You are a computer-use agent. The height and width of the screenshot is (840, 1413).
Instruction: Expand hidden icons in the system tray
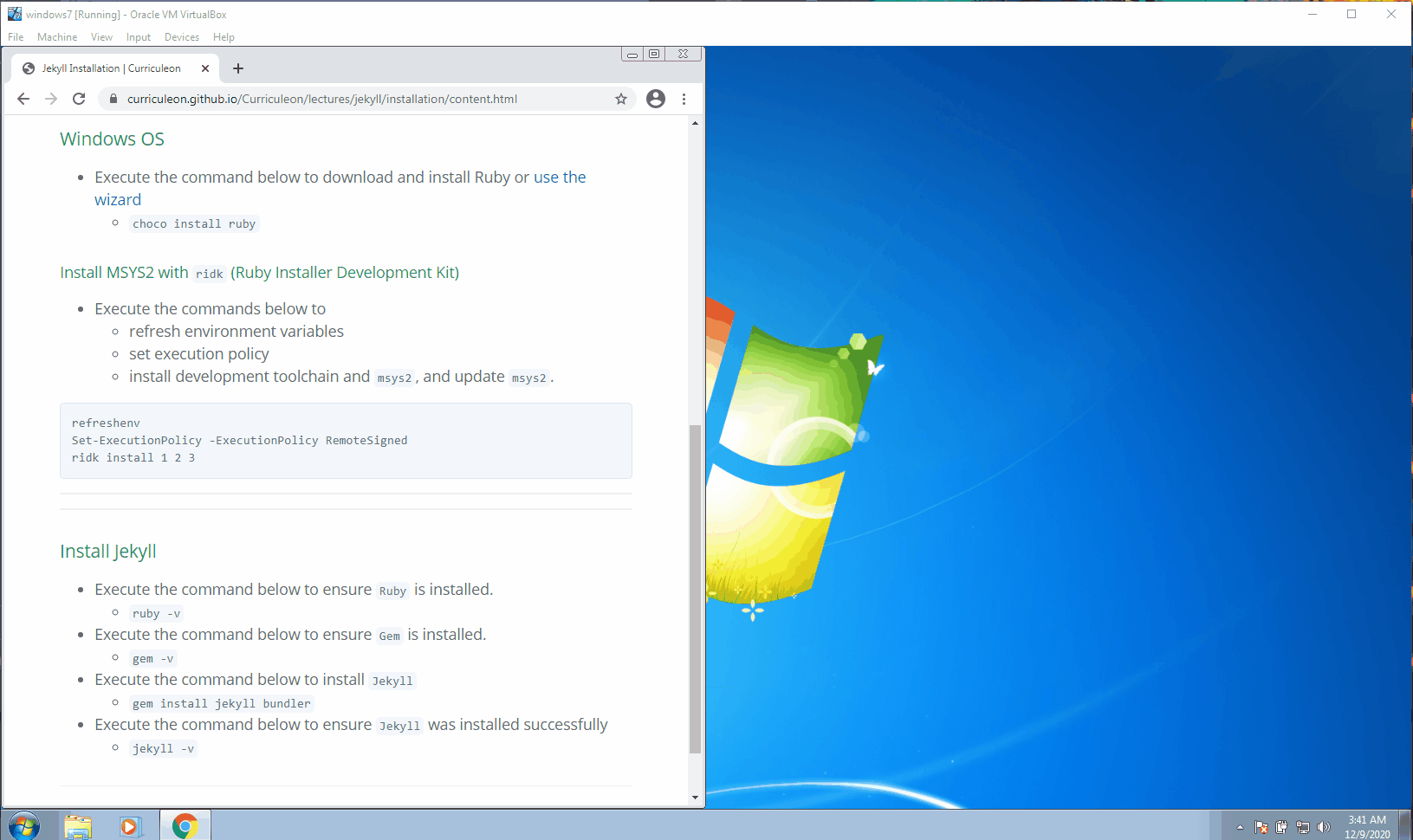pos(1240,826)
